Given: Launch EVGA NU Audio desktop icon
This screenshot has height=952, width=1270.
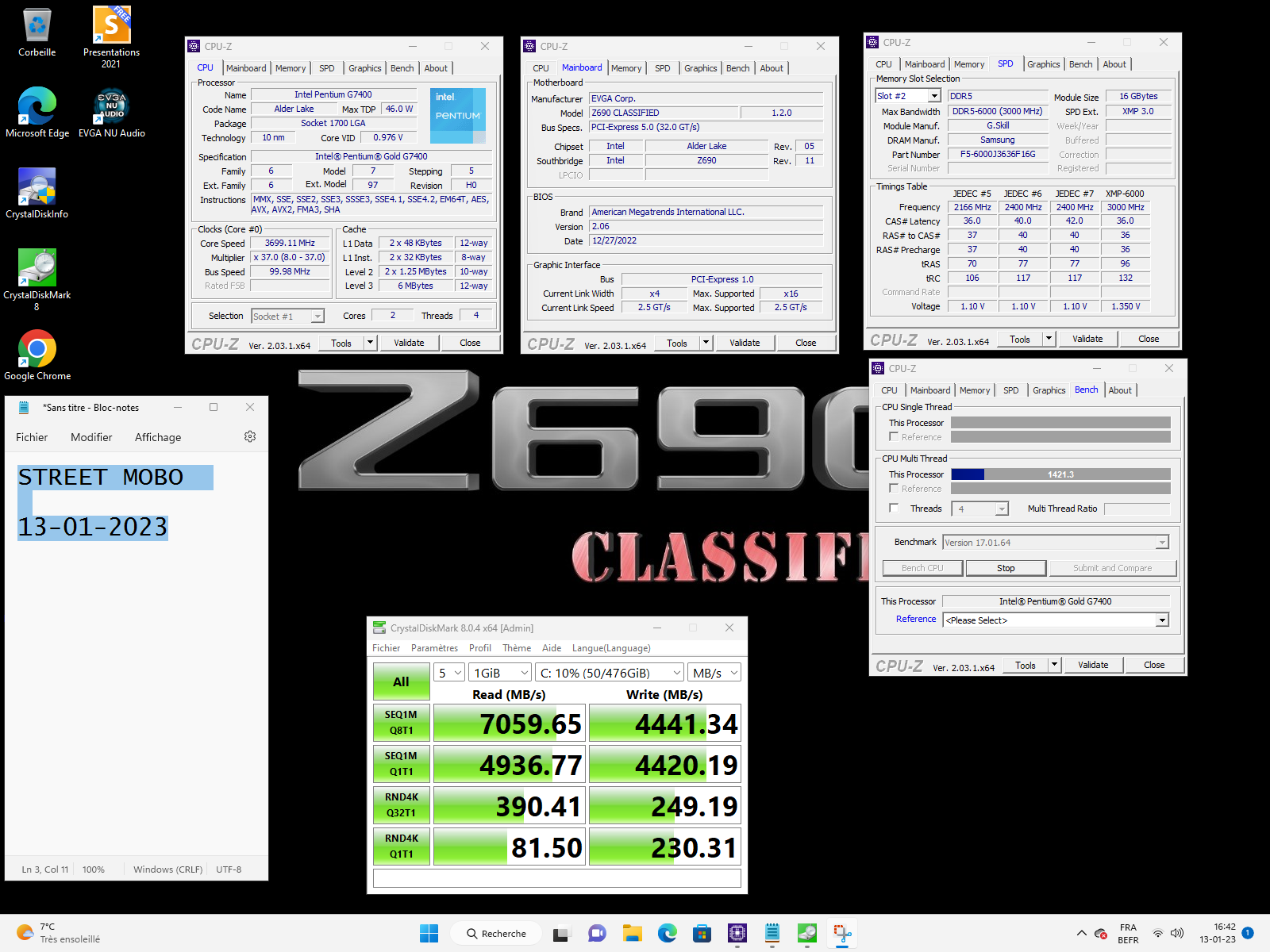Looking at the screenshot, I should click(x=111, y=107).
